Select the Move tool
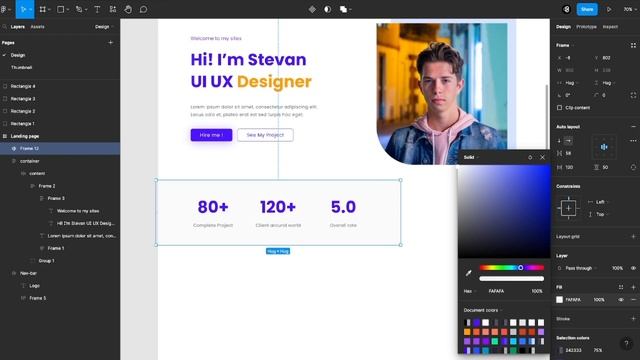 pos(22,9)
